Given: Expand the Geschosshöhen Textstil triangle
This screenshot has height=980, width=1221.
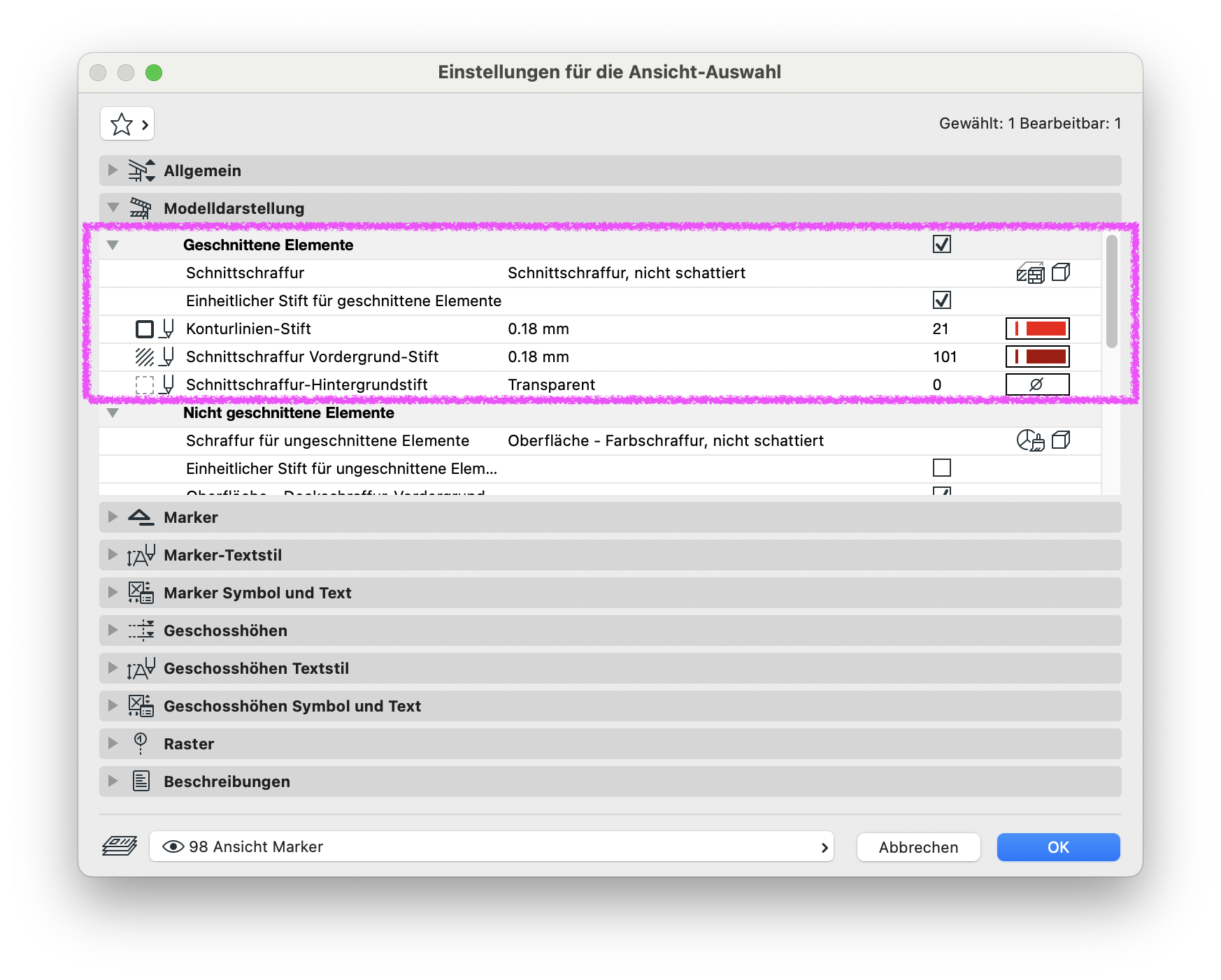Looking at the screenshot, I should 113,668.
